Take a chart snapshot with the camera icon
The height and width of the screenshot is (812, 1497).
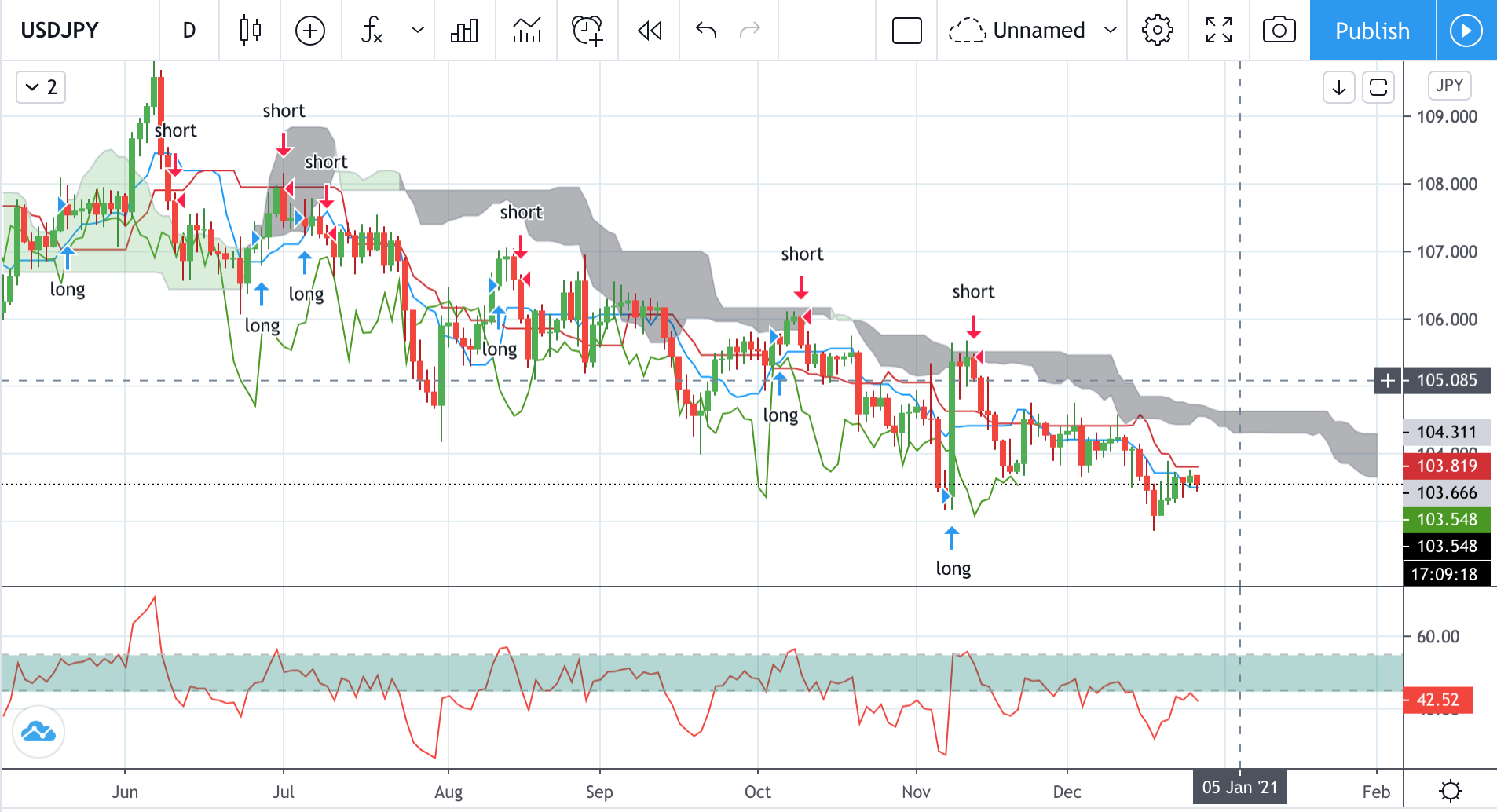point(1279,30)
